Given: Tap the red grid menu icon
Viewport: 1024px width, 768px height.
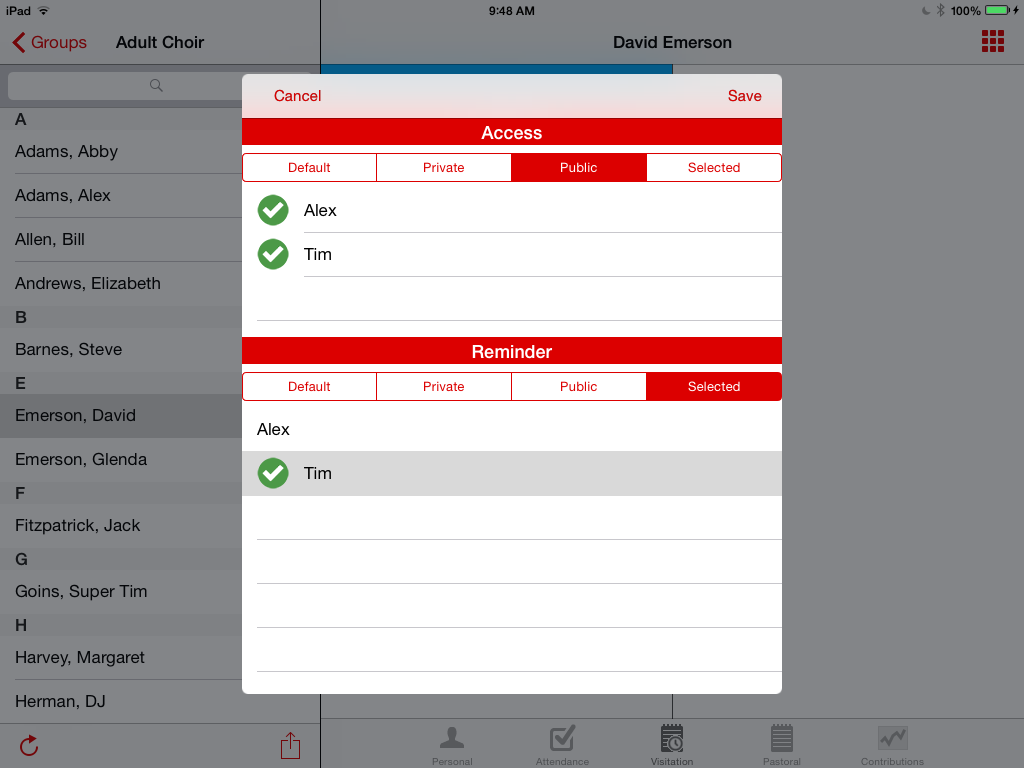Looking at the screenshot, I should [992, 41].
